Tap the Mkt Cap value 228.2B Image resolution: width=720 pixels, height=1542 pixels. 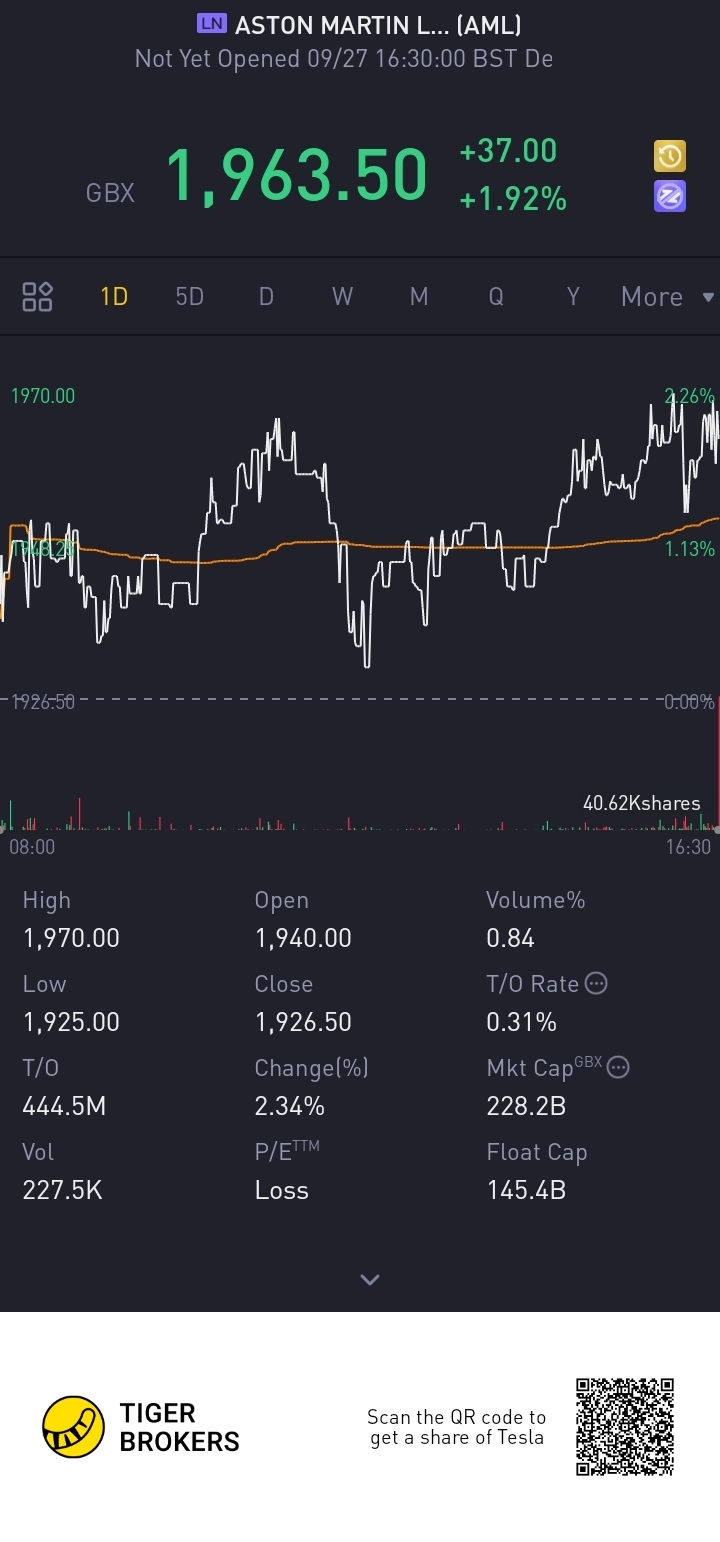click(526, 1106)
